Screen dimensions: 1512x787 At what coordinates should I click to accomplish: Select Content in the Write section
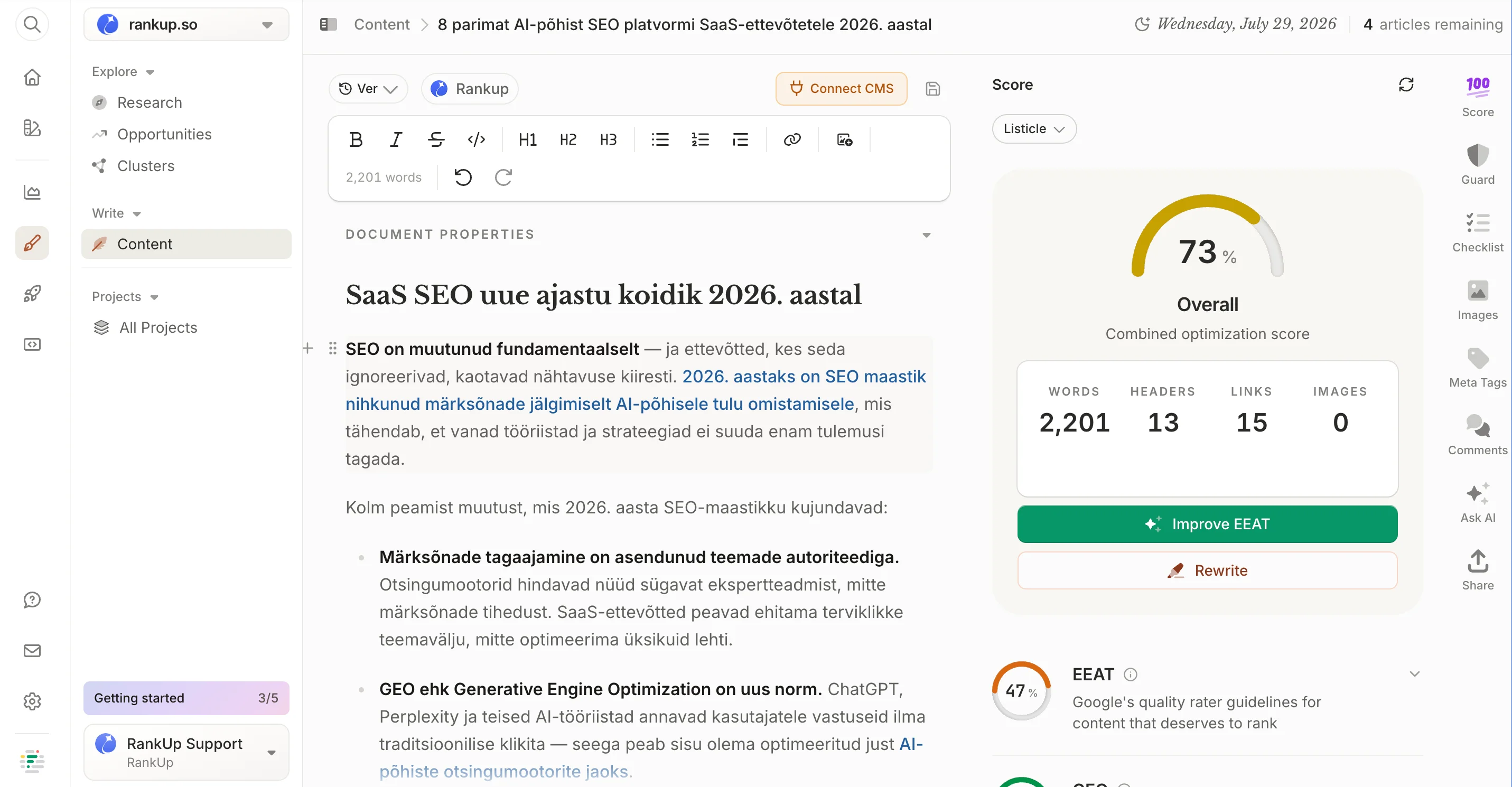(x=186, y=244)
